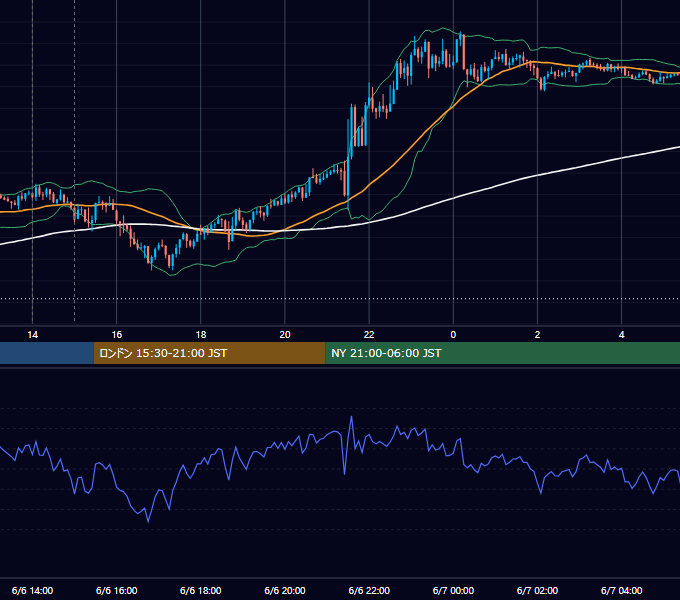Click the 6/6 20:00 label on indicator axis
Image resolution: width=680 pixels, height=600 pixels.
pos(285,590)
